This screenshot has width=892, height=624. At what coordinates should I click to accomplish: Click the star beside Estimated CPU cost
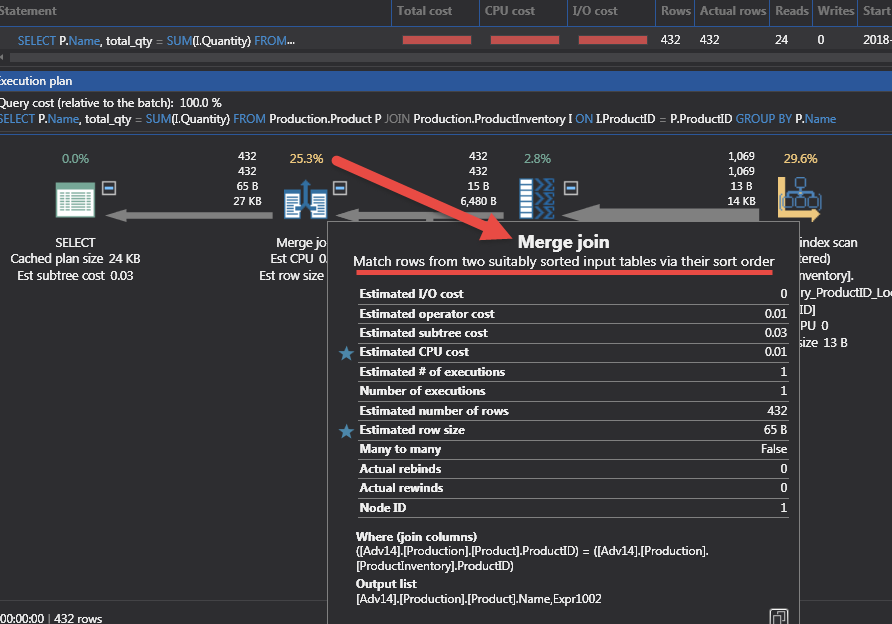346,353
